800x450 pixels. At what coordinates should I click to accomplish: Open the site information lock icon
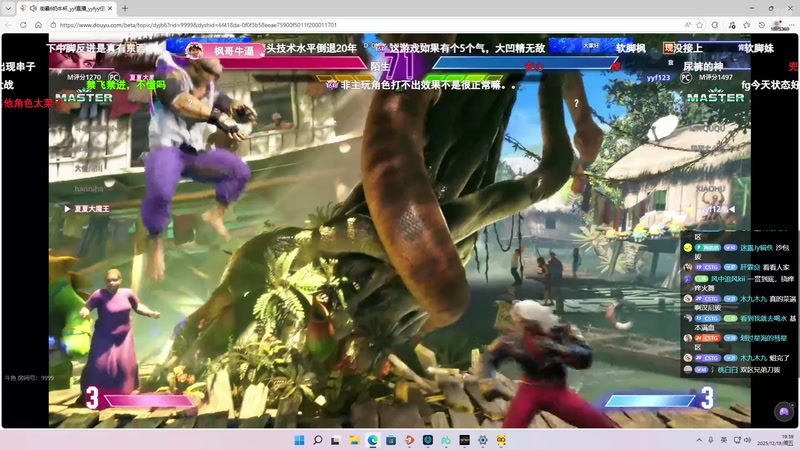[53, 24]
